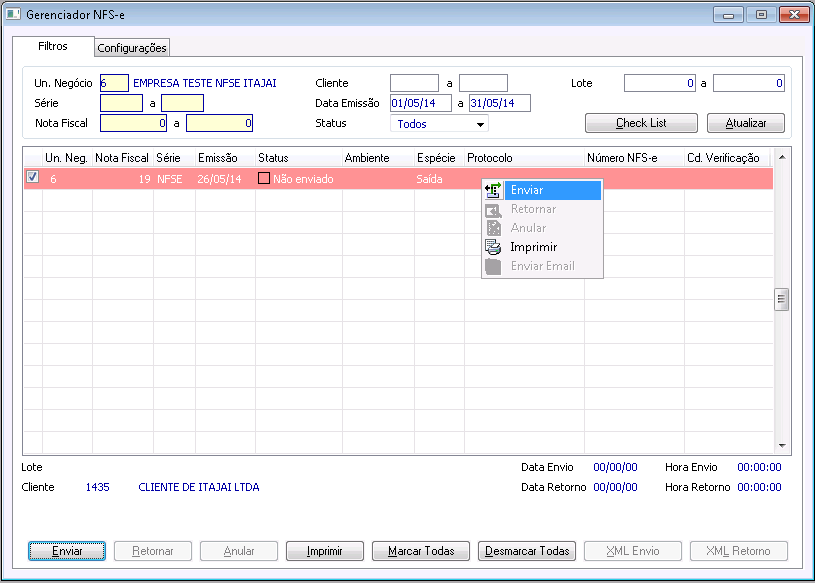Image resolution: width=815 pixels, height=583 pixels.
Task: Click the grid scrollbar down arrow
Action: pyautogui.click(x=782, y=446)
